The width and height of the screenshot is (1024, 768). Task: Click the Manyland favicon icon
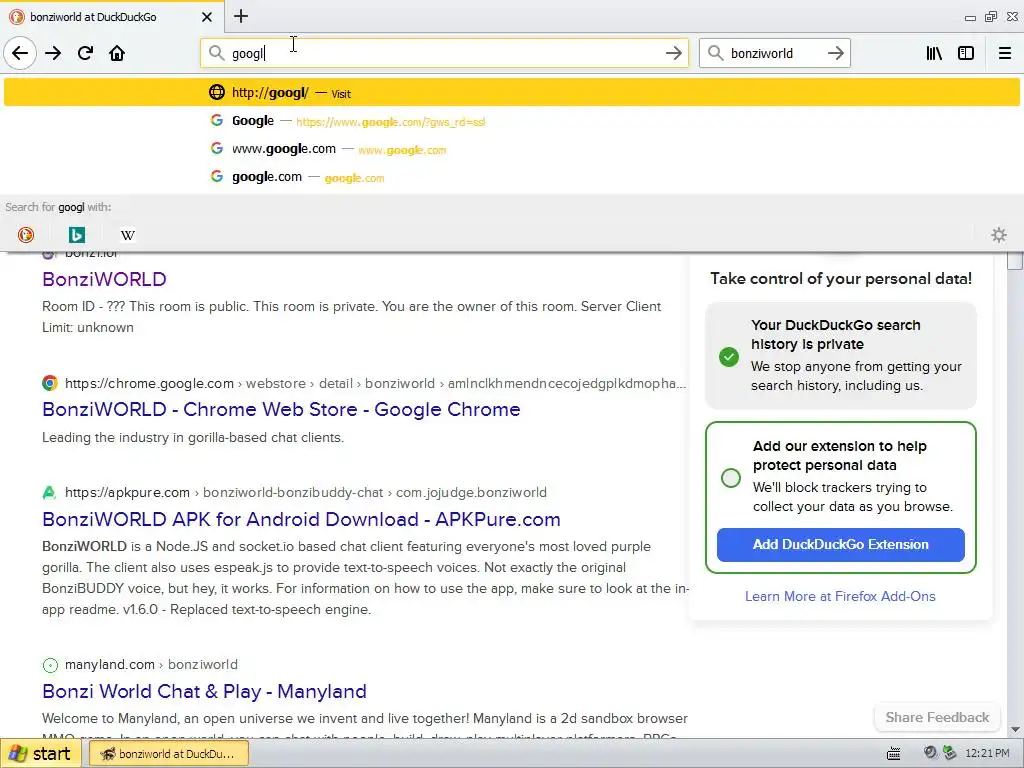pyautogui.click(x=50, y=665)
